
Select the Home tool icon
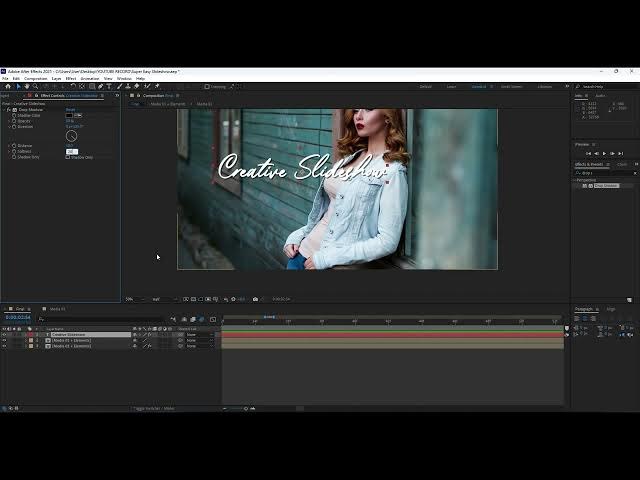[7, 86]
